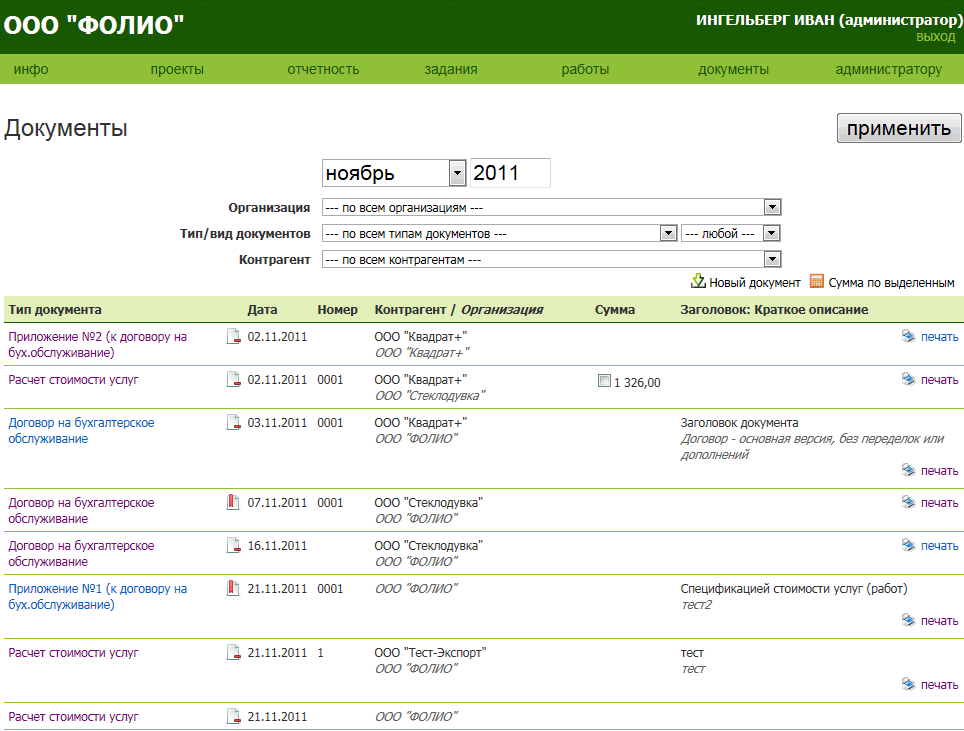Click document icon next to date 03.11.2011
This screenshot has height=731, width=964.
[x=233, y=422]
